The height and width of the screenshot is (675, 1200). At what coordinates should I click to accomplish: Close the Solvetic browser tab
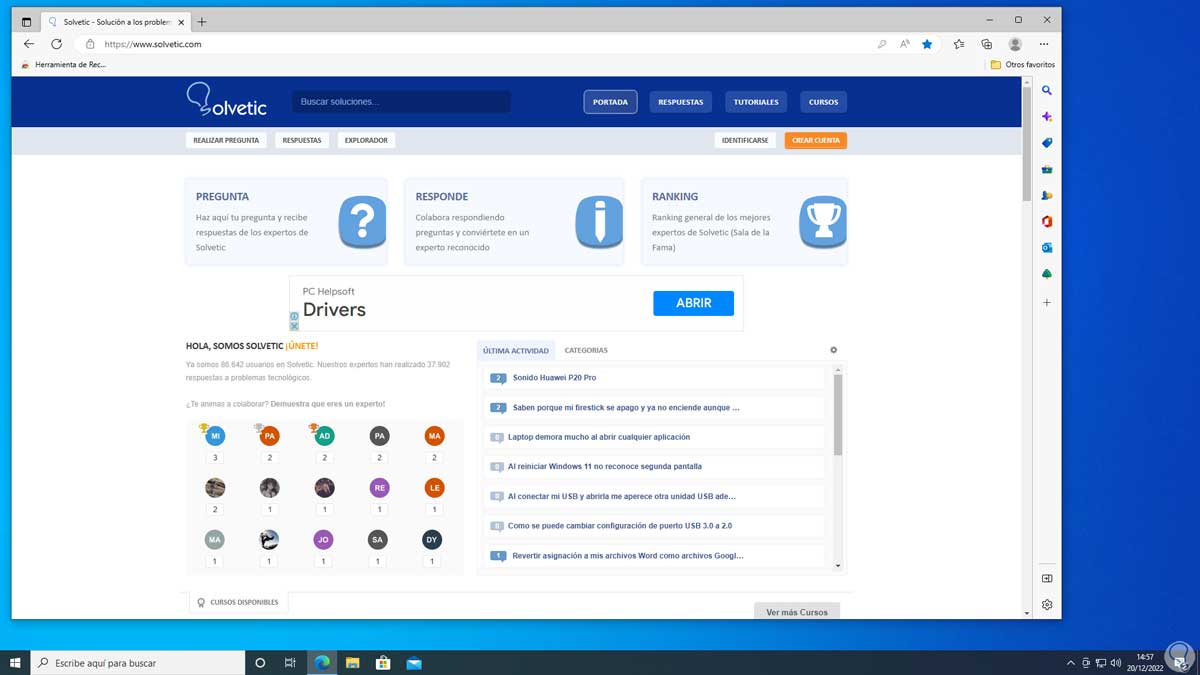[181, 21]
